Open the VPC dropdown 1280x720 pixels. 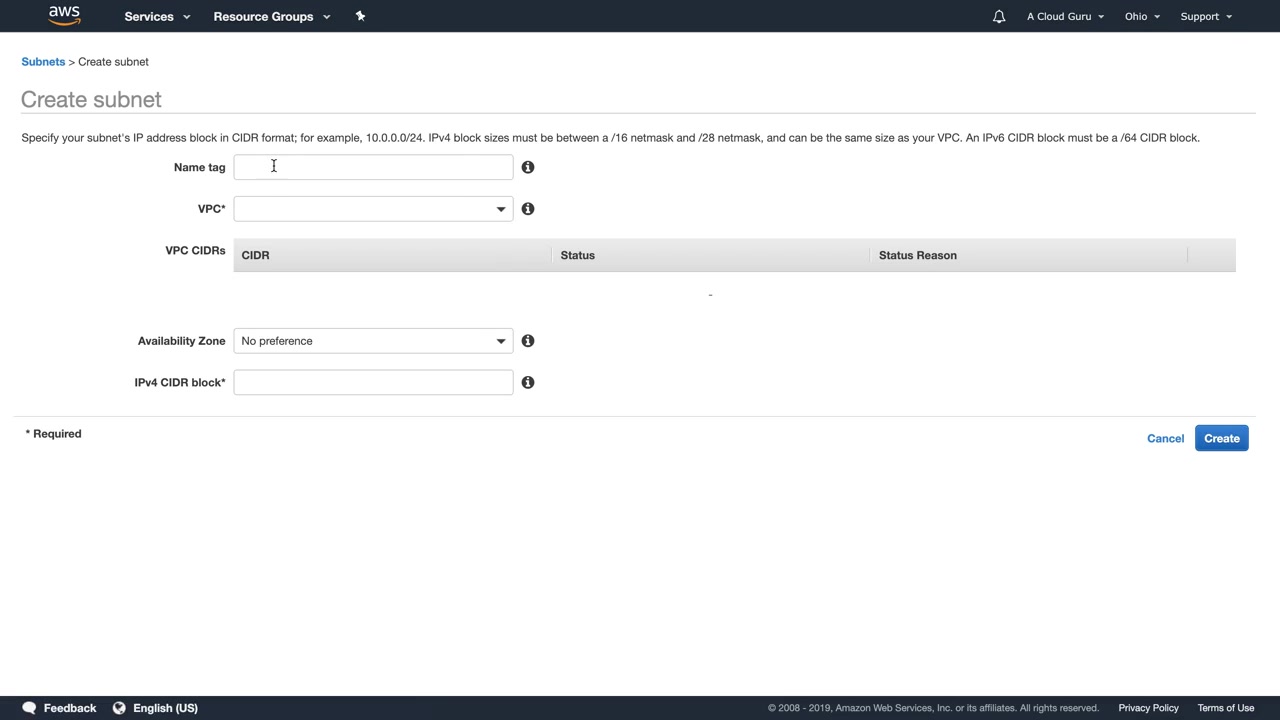(373, 209)
